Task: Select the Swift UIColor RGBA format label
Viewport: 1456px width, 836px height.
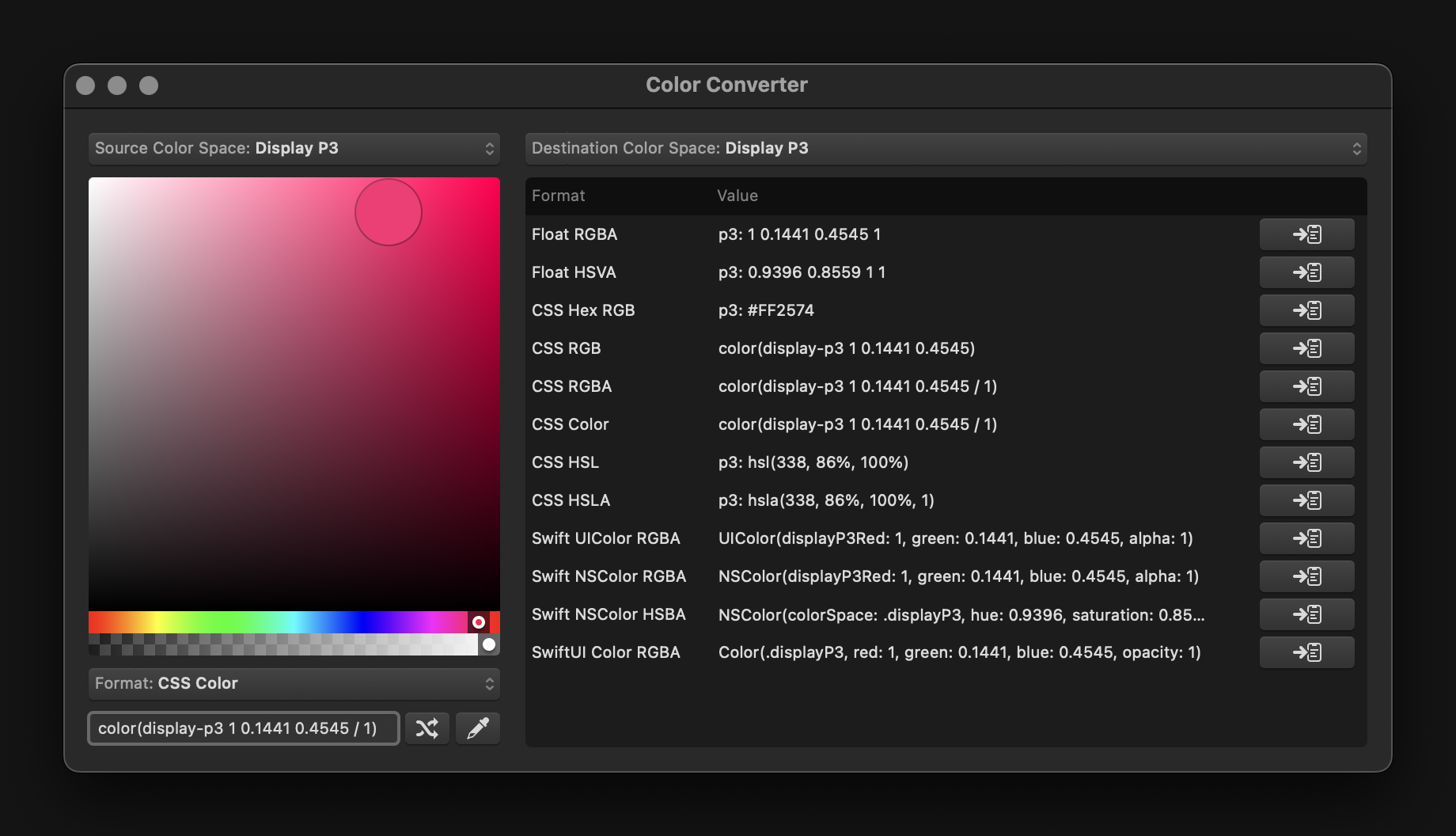Action: [x=606, y=538]
